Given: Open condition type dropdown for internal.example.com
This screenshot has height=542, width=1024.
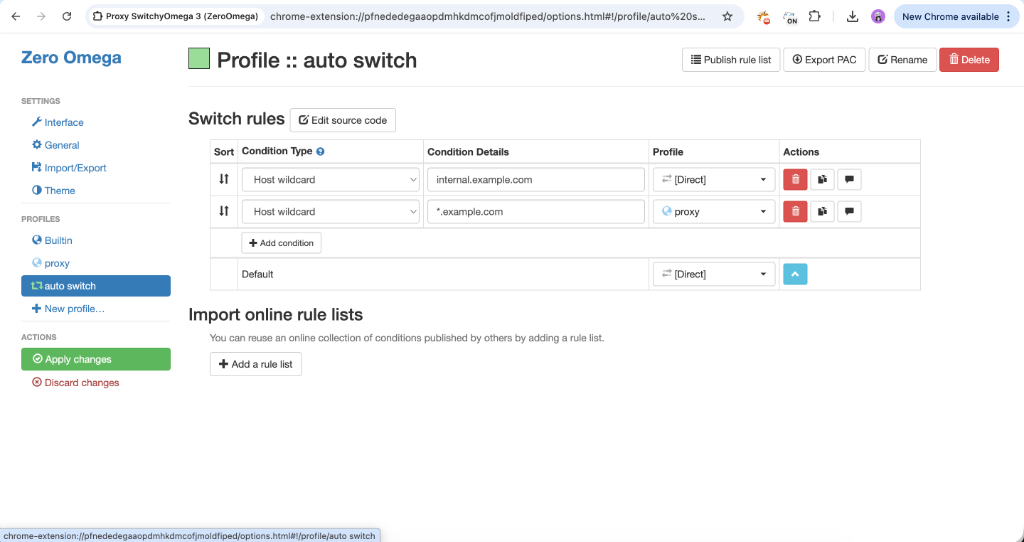Looking at the screenshot, I should pos(330,180).
